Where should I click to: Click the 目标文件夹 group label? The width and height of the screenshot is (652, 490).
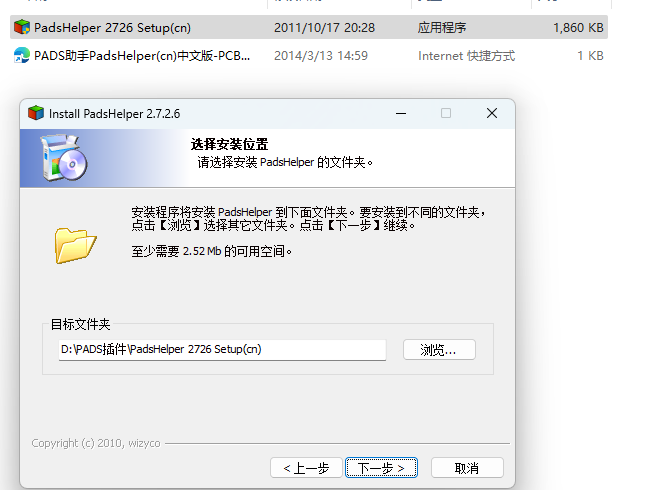click(80, 324)
